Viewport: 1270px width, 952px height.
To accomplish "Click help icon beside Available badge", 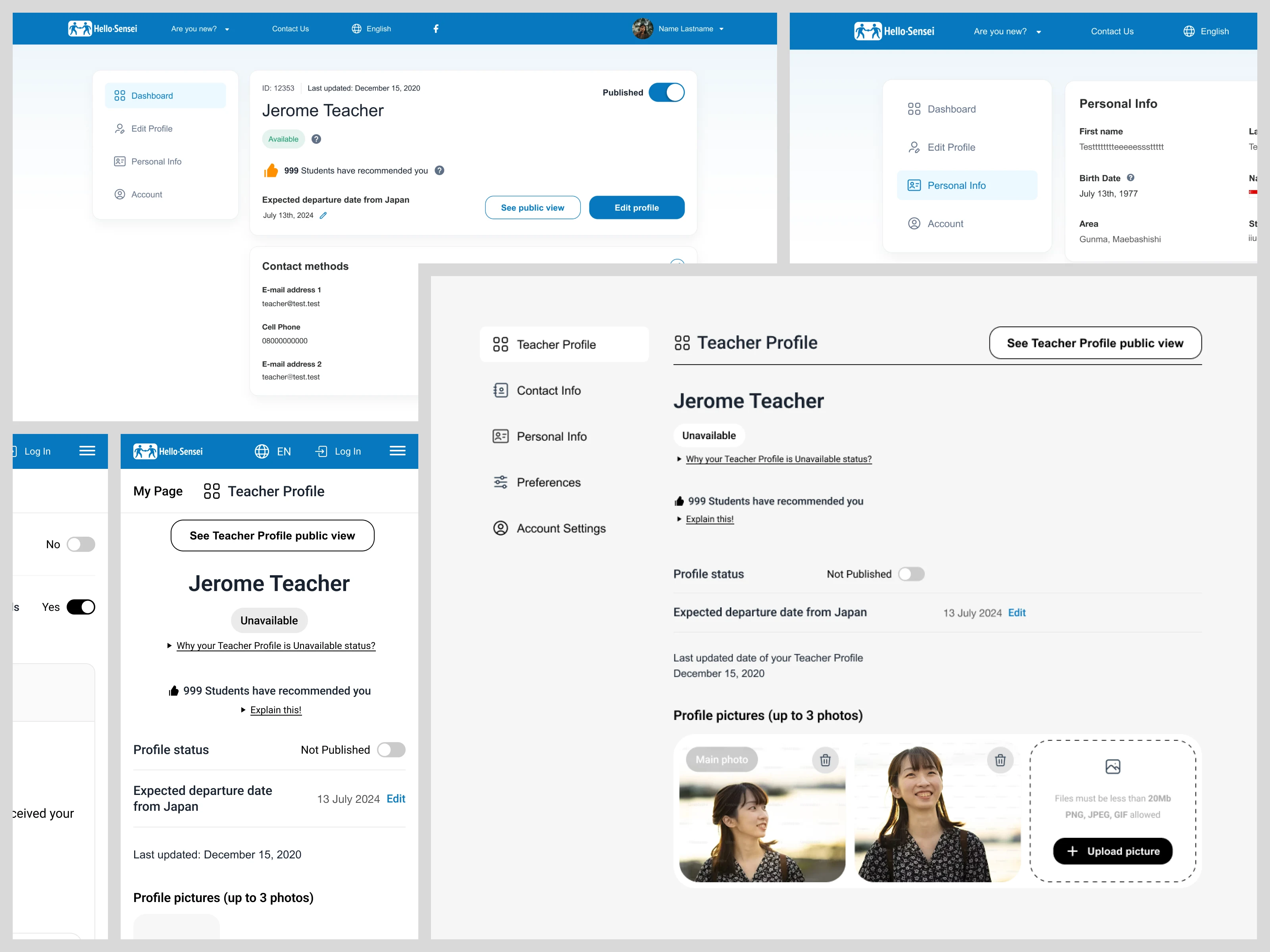I will coord(316,140).
